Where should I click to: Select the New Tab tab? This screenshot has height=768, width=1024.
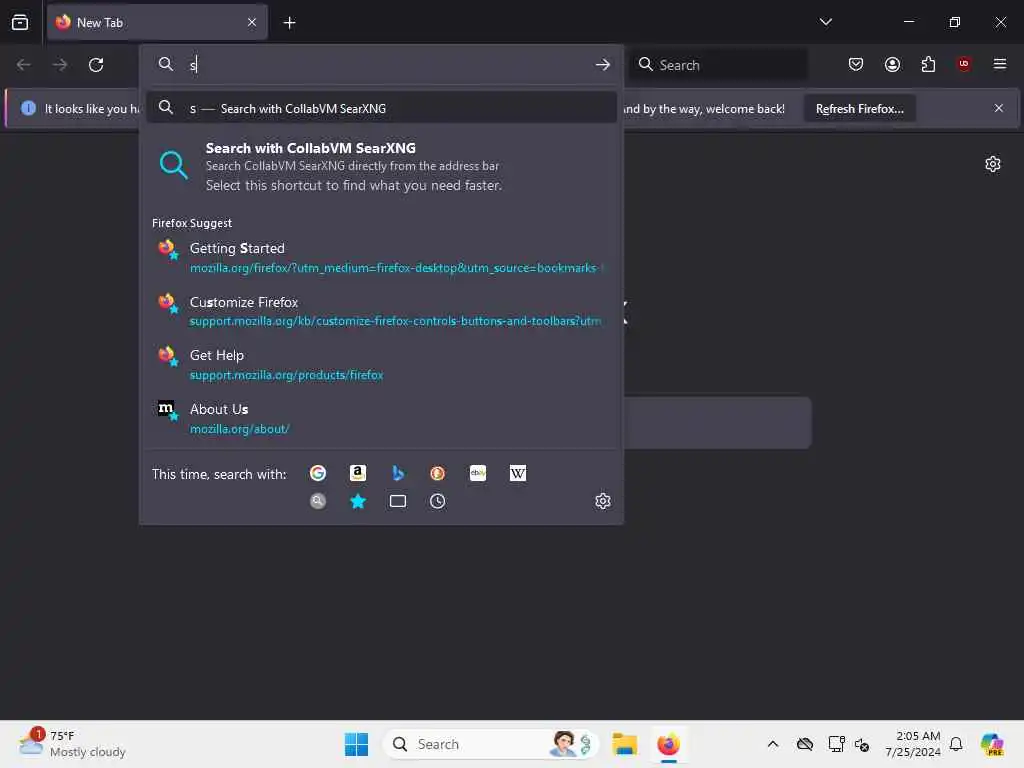pyautogui.click(x=157, y=22)
